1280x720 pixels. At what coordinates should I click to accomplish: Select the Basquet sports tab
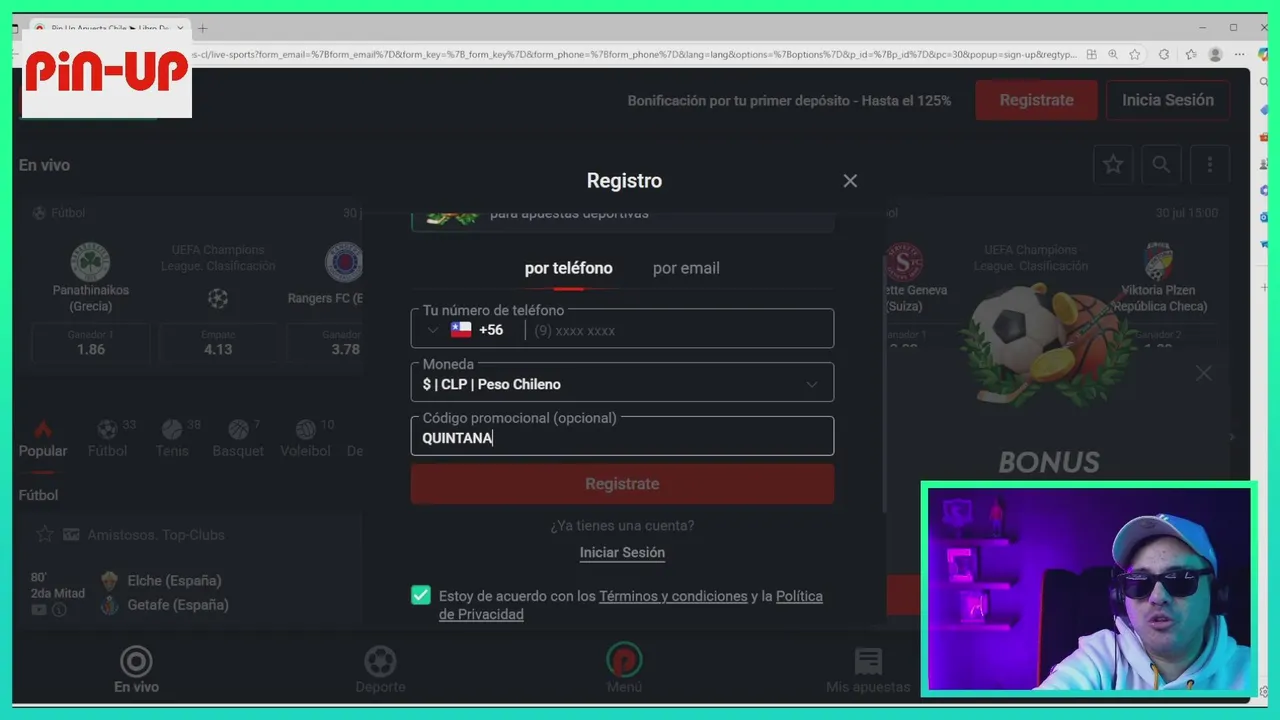pos(238,440)
